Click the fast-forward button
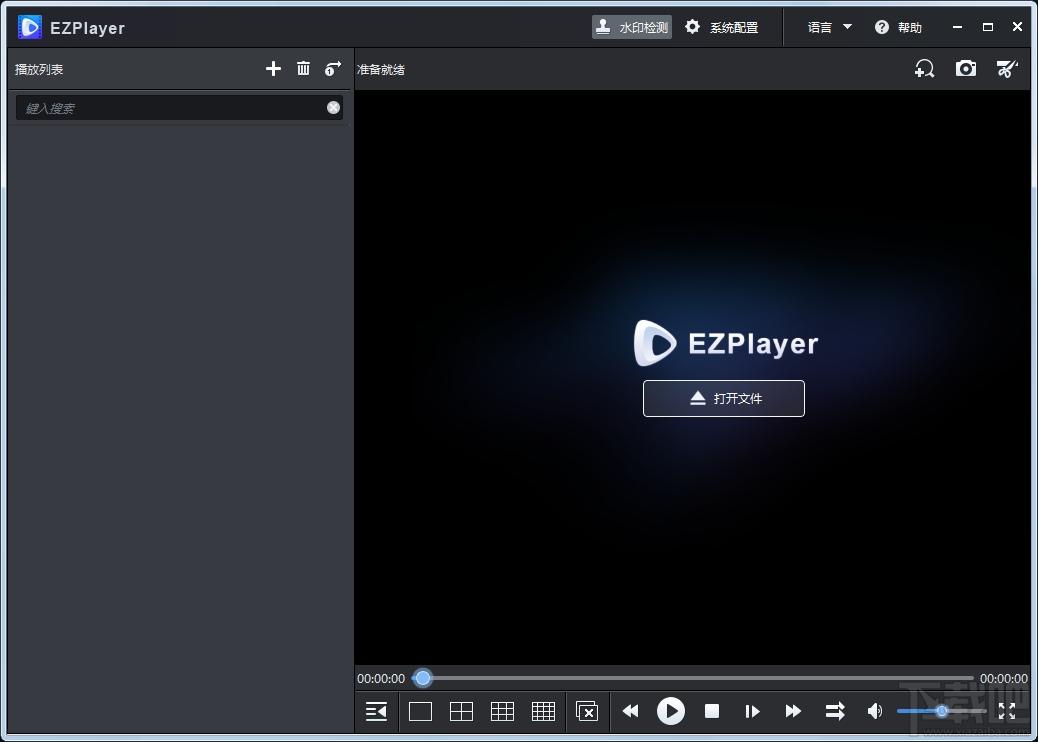1038x742 pixels. point(793,712)
